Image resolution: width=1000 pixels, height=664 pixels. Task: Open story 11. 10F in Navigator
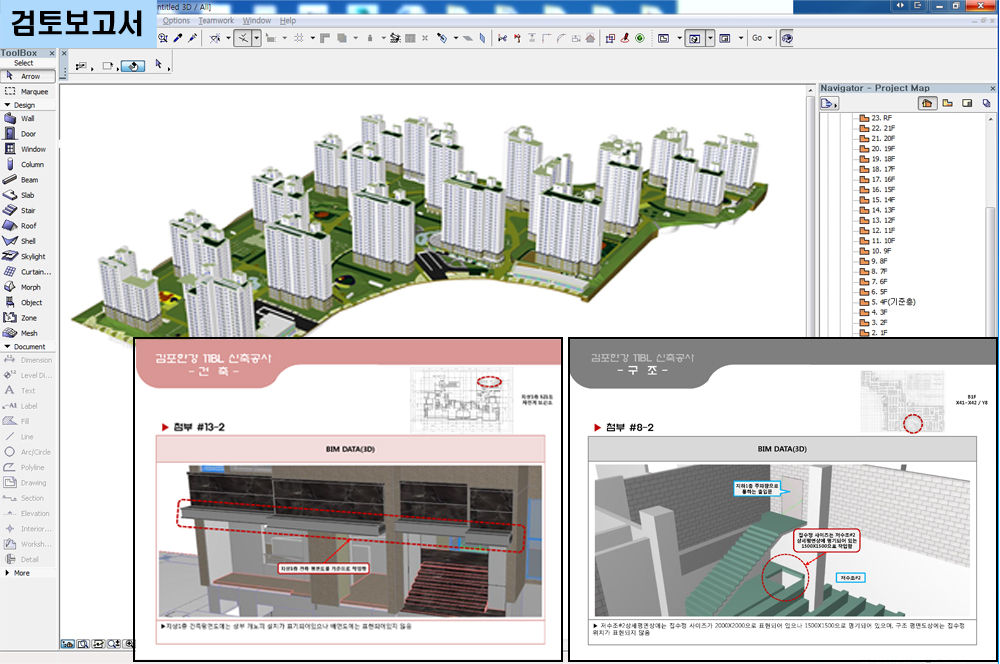pos(878,240)
